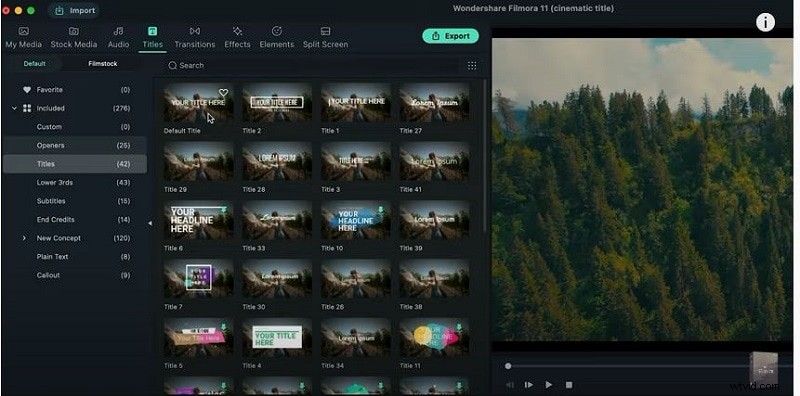Play the preview video
Viewport: 800px width, 396px height.
click(x=548, y=385)
